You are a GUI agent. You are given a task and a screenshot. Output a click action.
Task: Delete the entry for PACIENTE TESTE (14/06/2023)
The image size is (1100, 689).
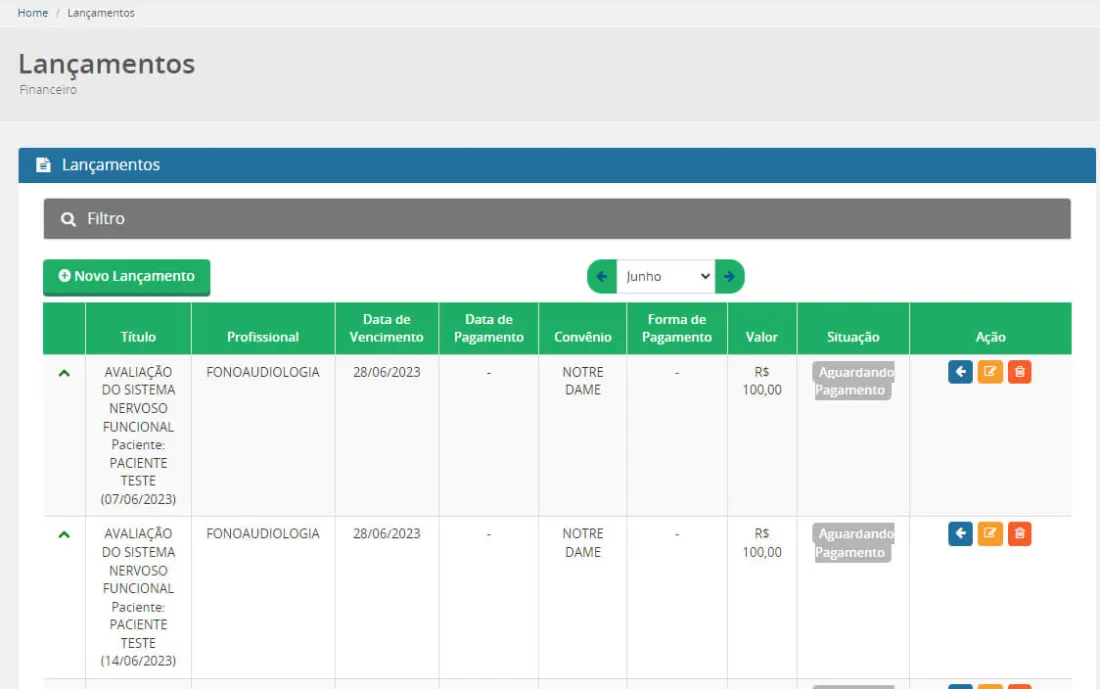pyautogui.click(x=1019, y=534)
